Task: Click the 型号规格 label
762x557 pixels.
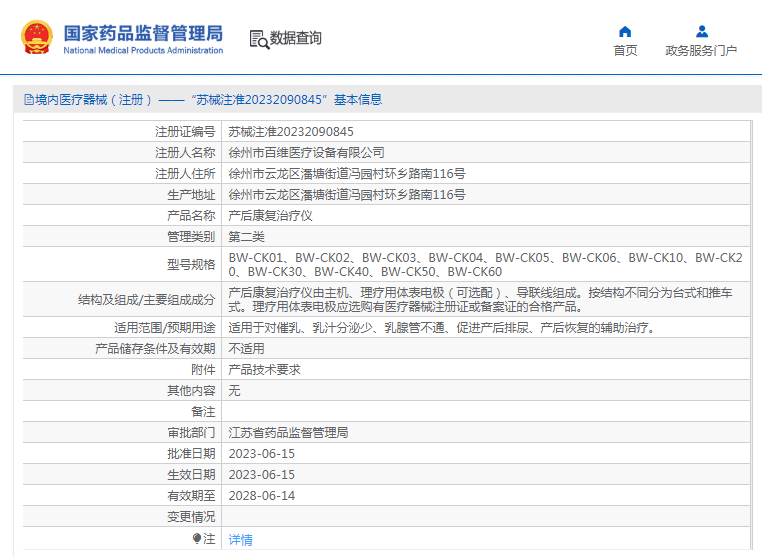Action: tap(191, 264)
